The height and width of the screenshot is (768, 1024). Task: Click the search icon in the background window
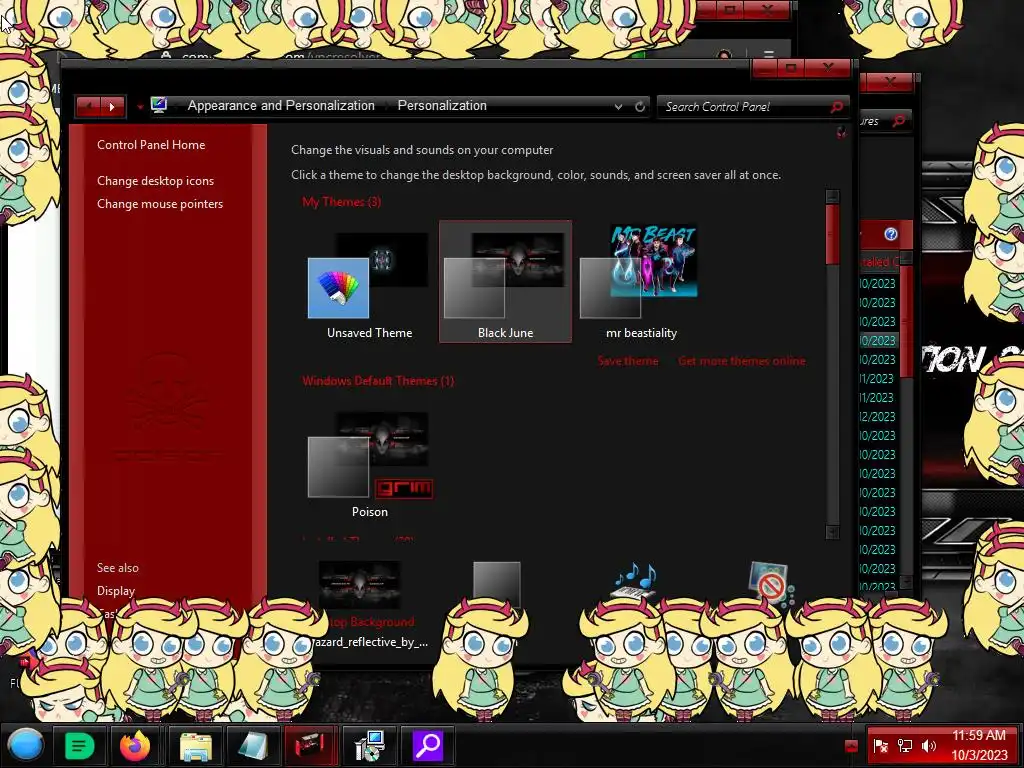[899, 121]
